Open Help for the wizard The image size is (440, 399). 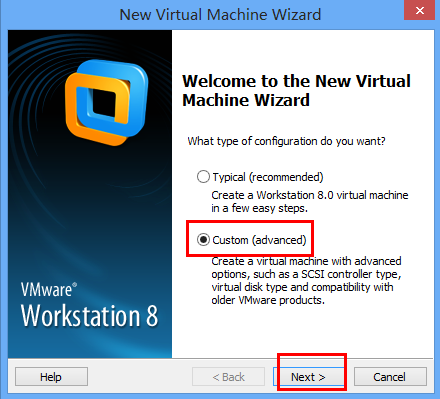tap(51, 377)
